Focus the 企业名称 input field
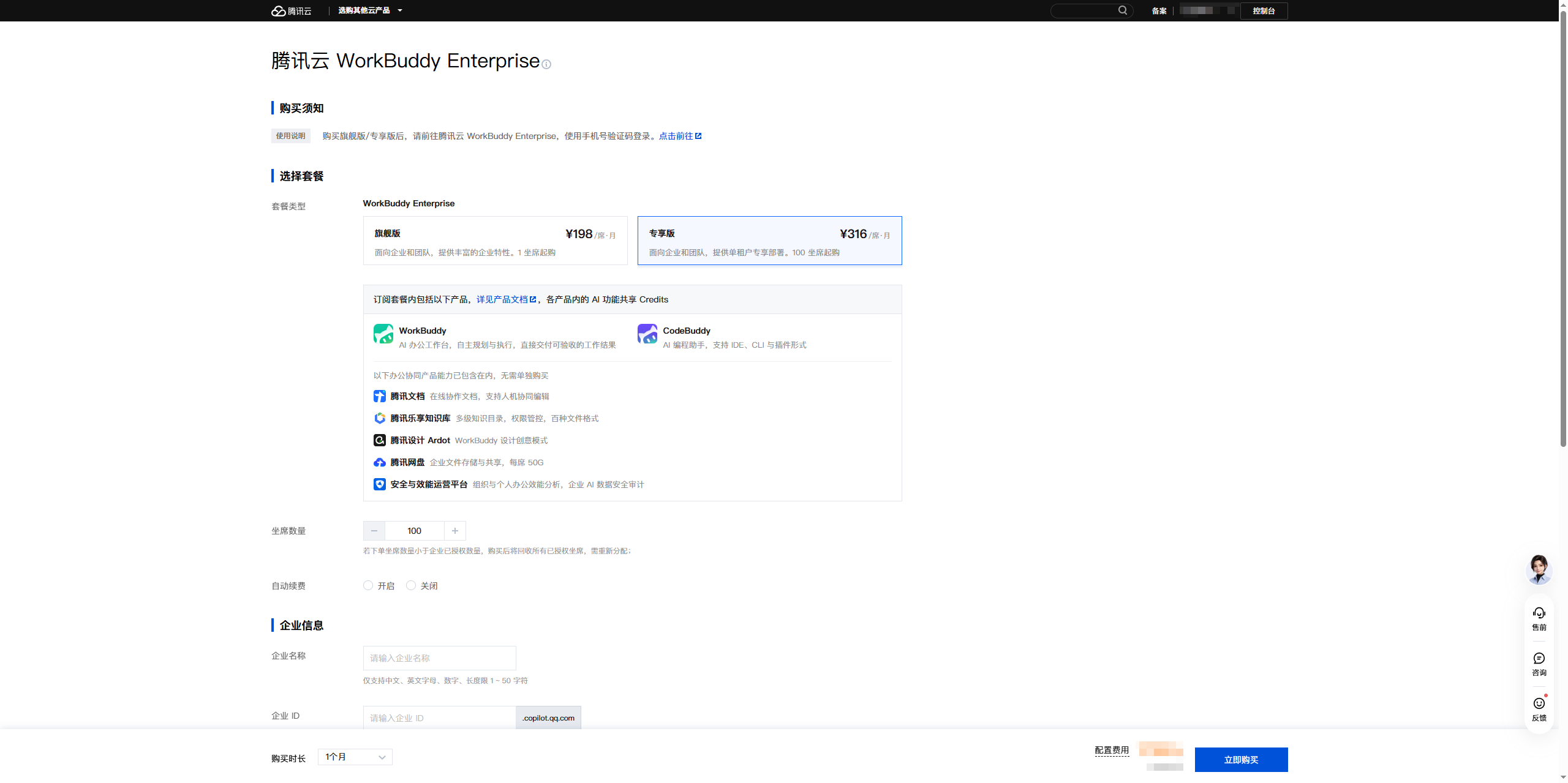1568x783 pixels. coord(440,658)
